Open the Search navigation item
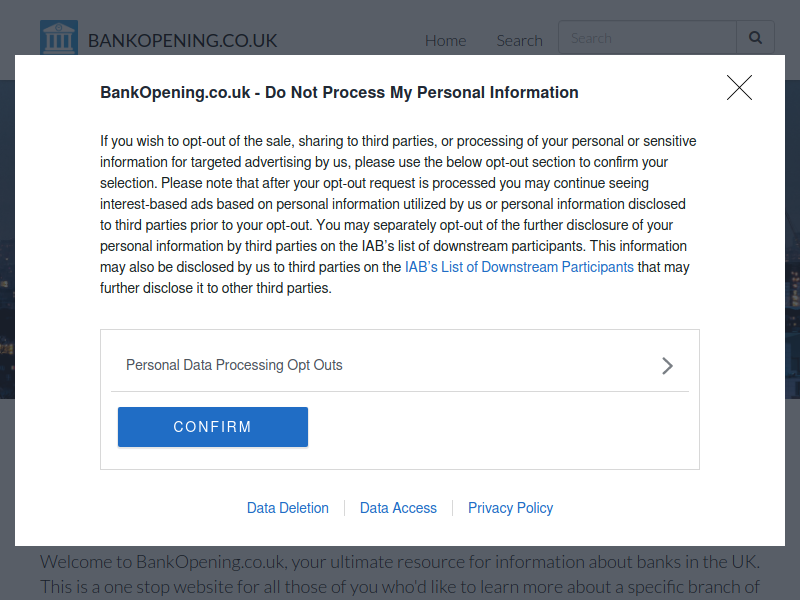 pos(519,40)
